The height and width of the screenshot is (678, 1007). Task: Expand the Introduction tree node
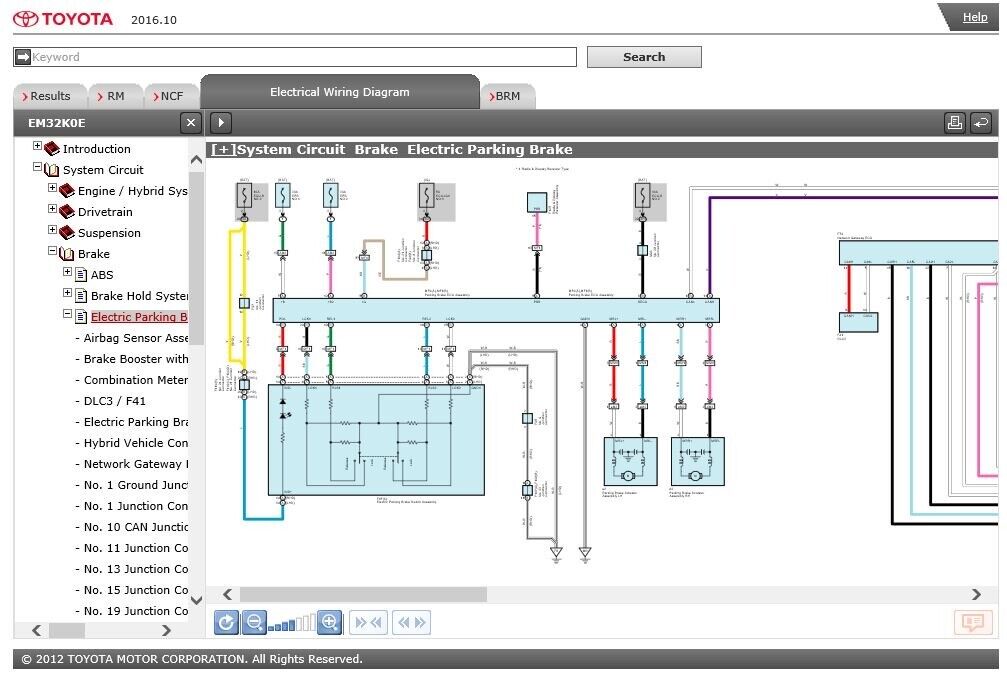[x=38, y=147]
